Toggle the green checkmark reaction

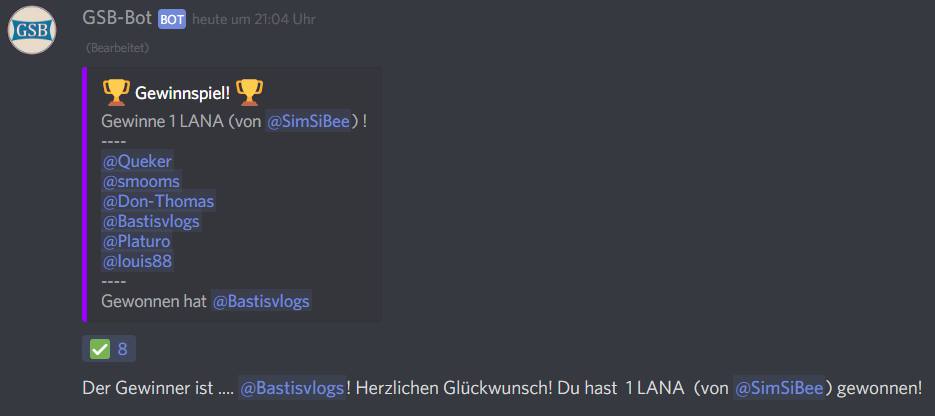(x=100, y=349)
